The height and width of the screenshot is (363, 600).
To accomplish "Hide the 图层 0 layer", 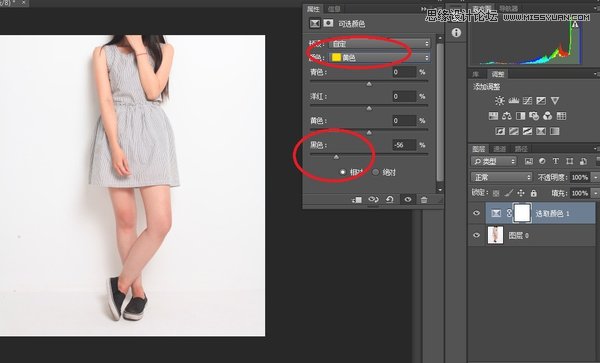I will [476, 235].
